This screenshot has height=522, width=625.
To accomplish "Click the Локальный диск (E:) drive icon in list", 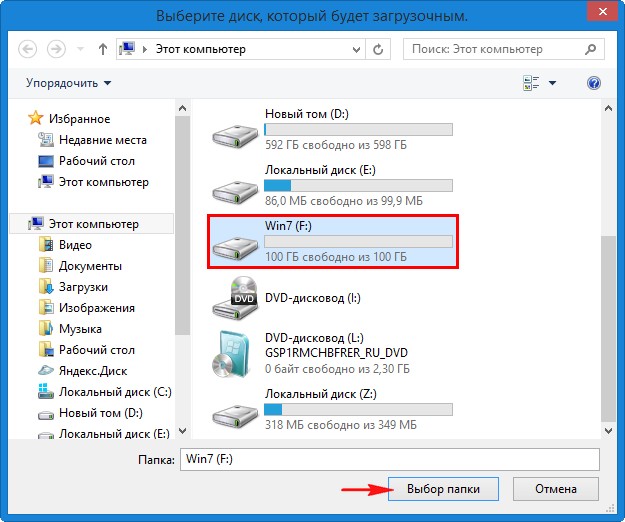I will coord(235,192).
